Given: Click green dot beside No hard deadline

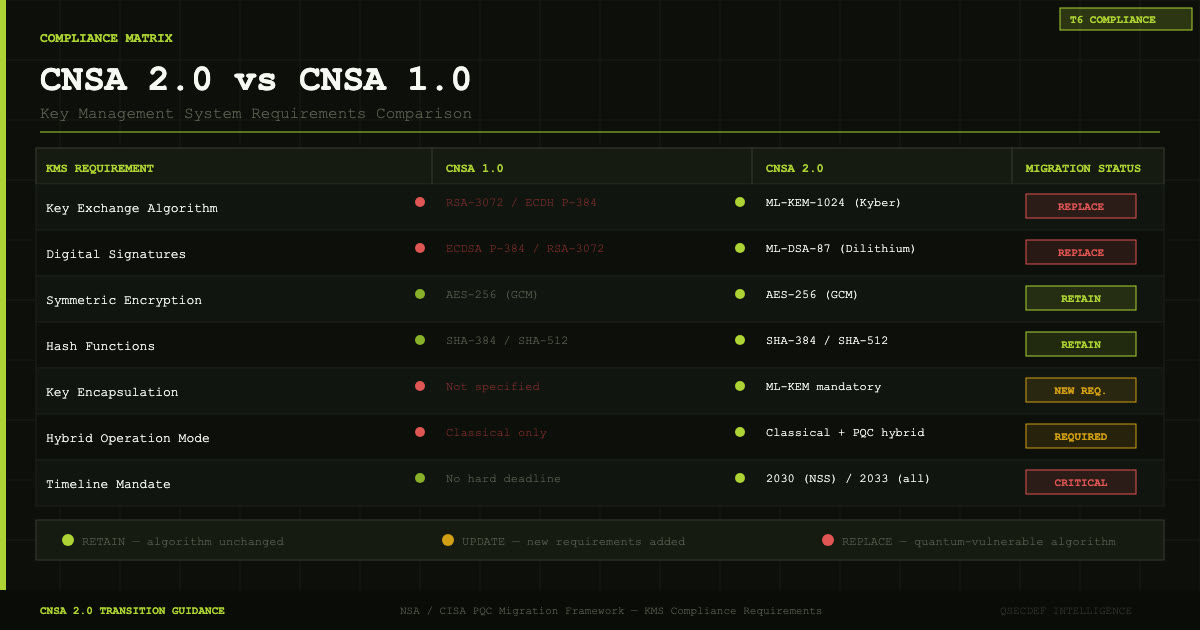Looking at the screenshot, I should point(420,478).
